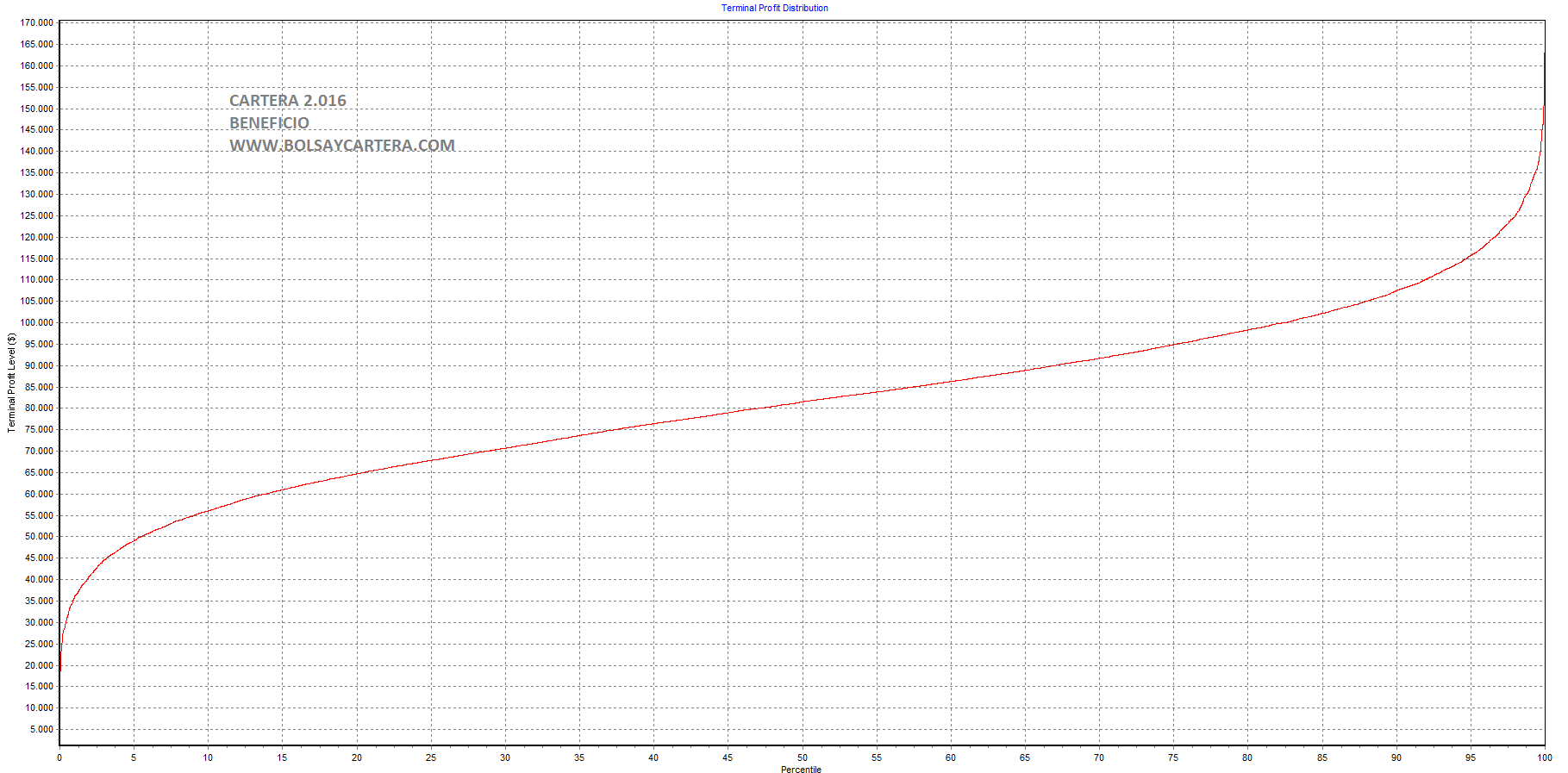This screenshot has height=773, width=1568.
Task: Click the x-axis percentile label 50
Action: (x=803, y=757)
